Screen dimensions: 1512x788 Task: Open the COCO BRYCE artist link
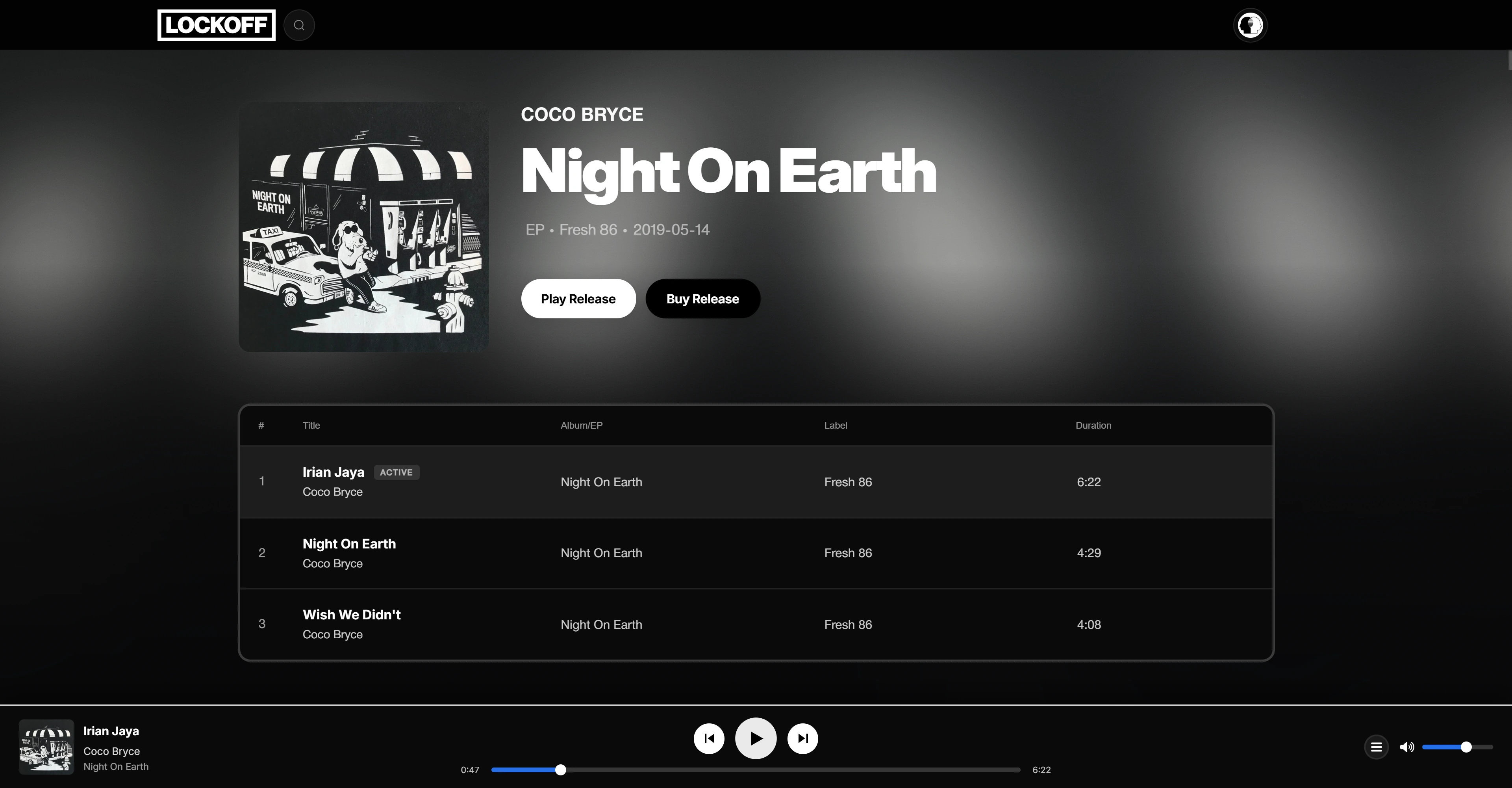(x=582, y=115)
